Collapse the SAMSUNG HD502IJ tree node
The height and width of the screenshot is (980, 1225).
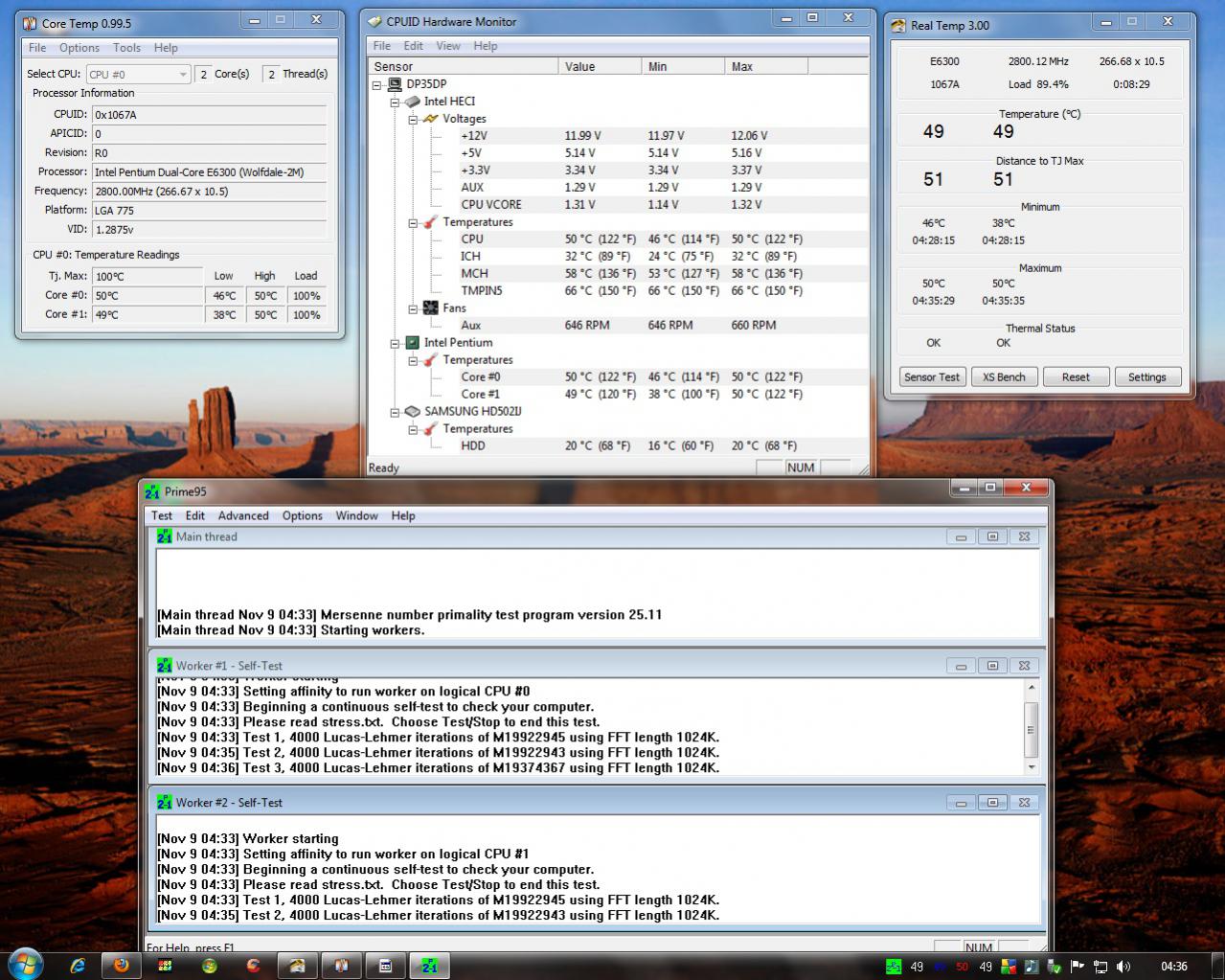(395, 412)
